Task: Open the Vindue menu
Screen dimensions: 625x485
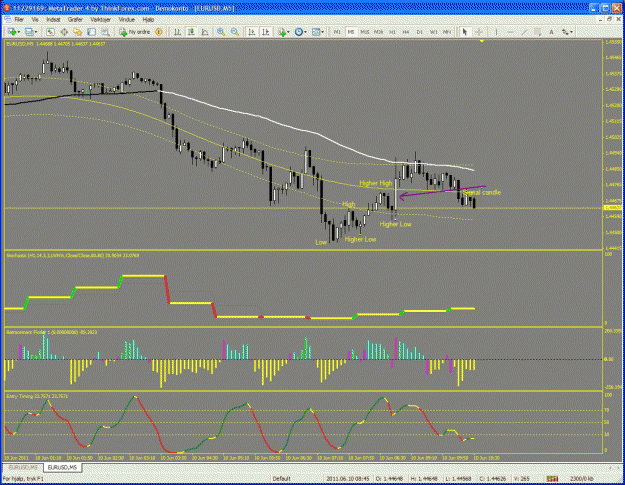Action: point(127,19)
